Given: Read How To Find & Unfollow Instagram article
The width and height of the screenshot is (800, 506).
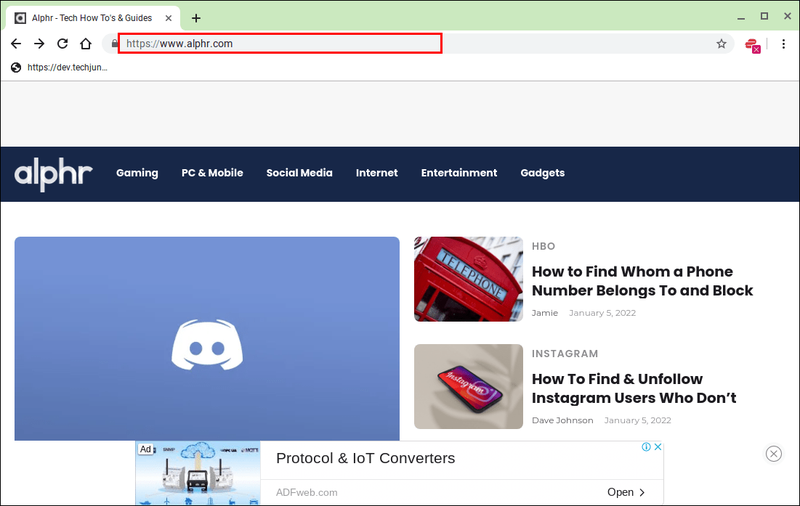Looking at the screenshot, I should [634, 388].
